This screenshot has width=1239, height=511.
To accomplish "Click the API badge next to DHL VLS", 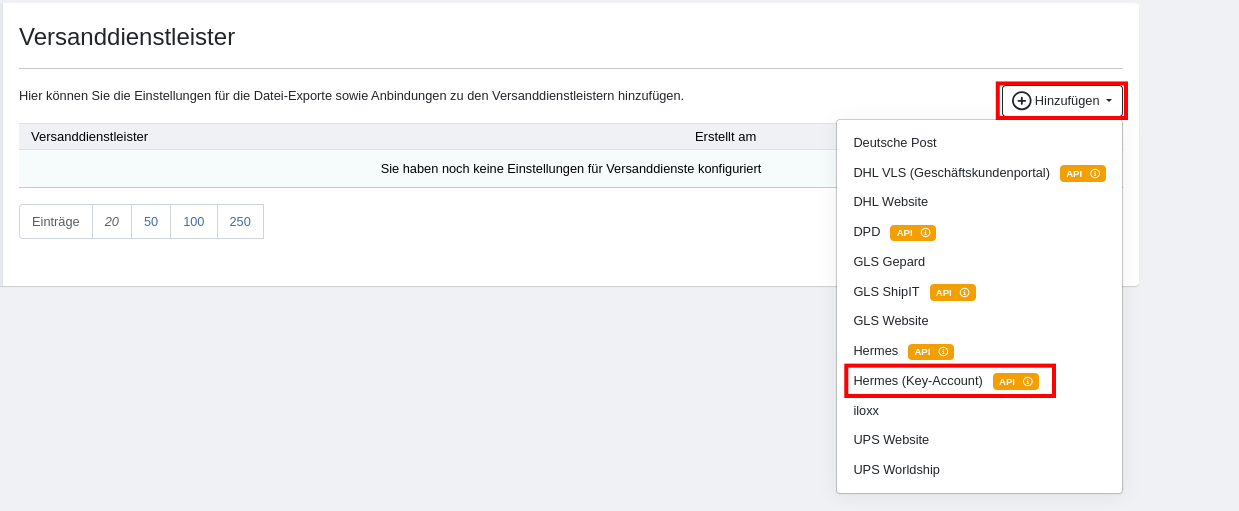I will point(1083,173).
